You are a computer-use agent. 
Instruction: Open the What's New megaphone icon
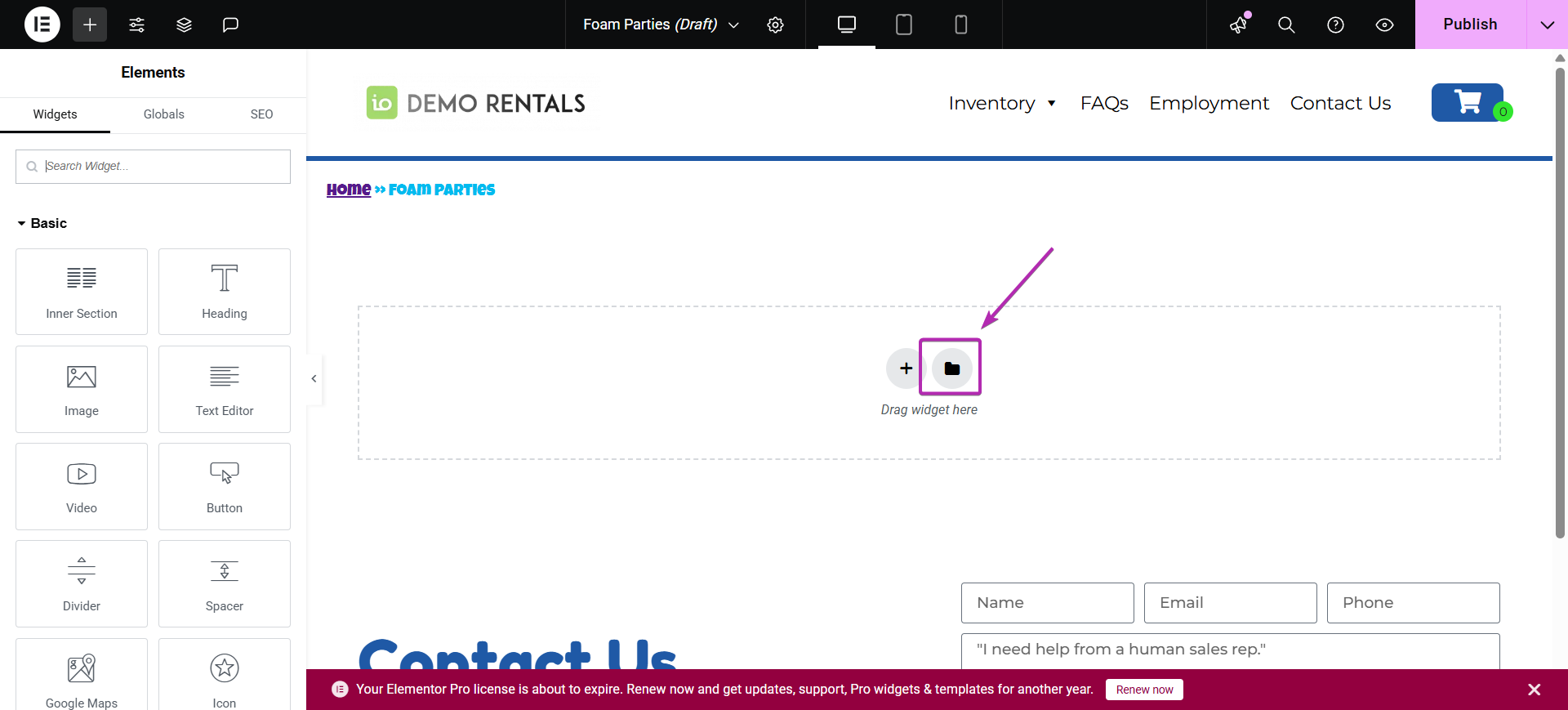[1239, 25]
